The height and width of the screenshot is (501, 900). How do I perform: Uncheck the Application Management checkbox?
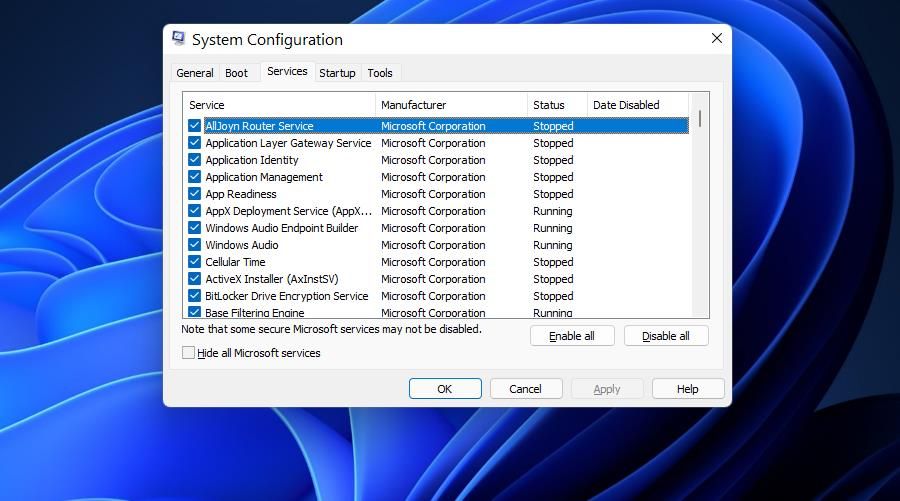click(x=194, y=177)
